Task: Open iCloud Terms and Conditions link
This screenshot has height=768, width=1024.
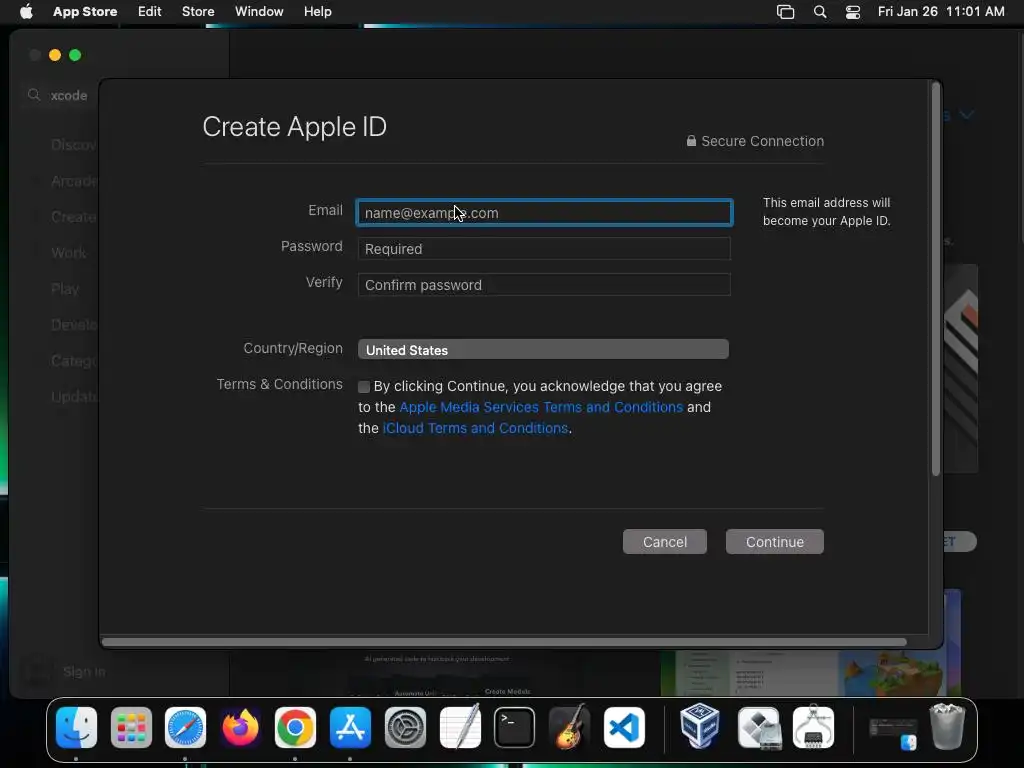Action: [475, 428]
